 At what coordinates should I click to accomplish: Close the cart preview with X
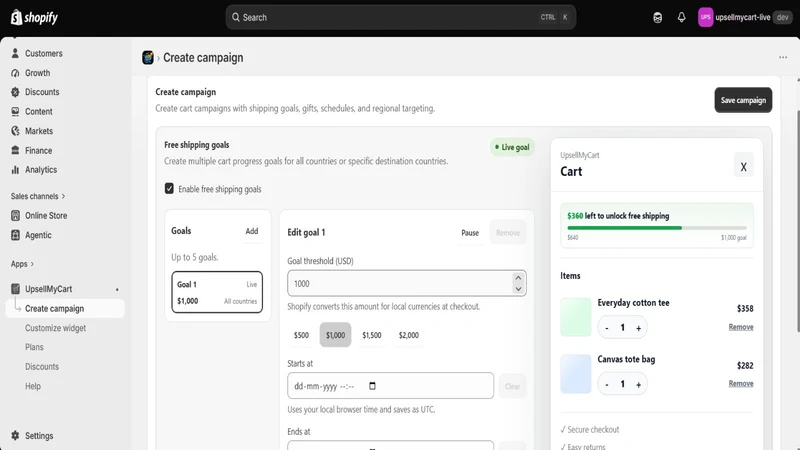743,166
